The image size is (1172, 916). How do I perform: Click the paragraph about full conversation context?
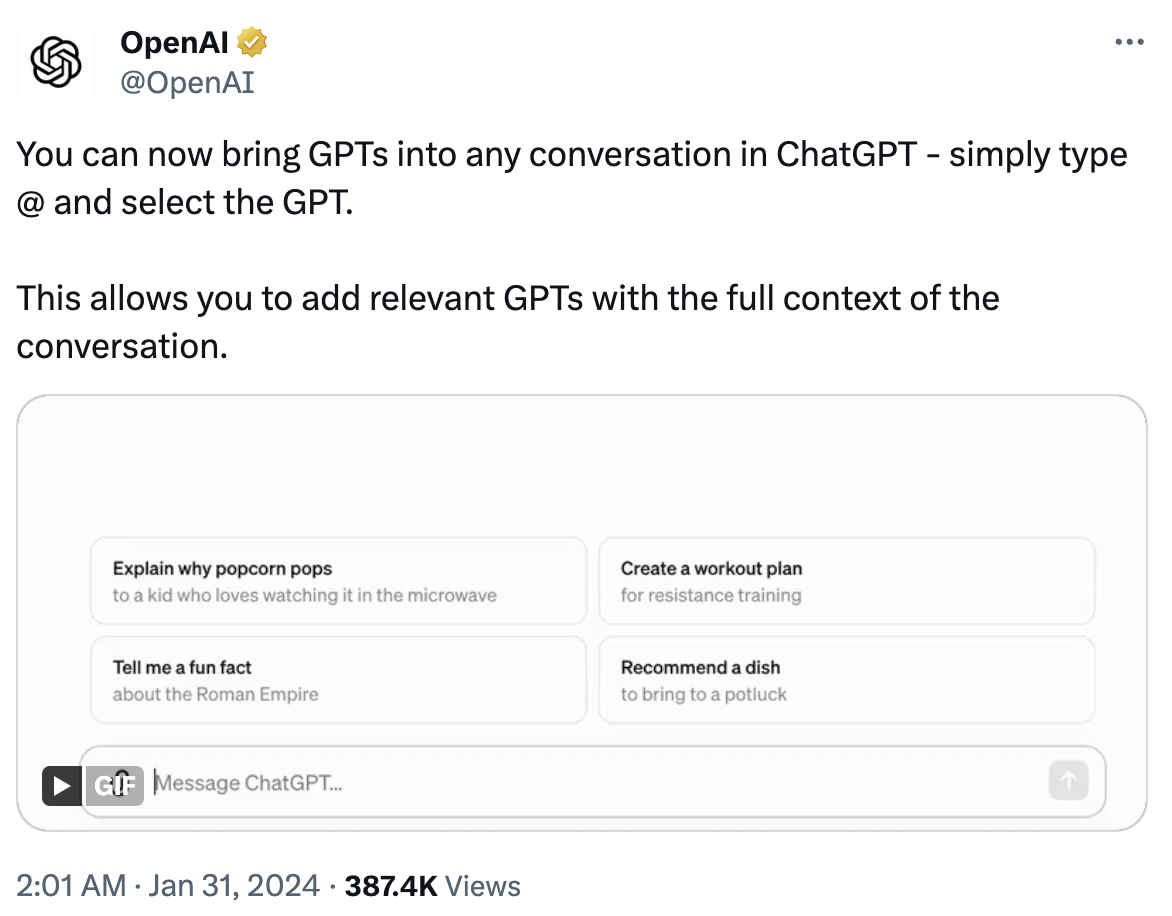click(508, 322)
